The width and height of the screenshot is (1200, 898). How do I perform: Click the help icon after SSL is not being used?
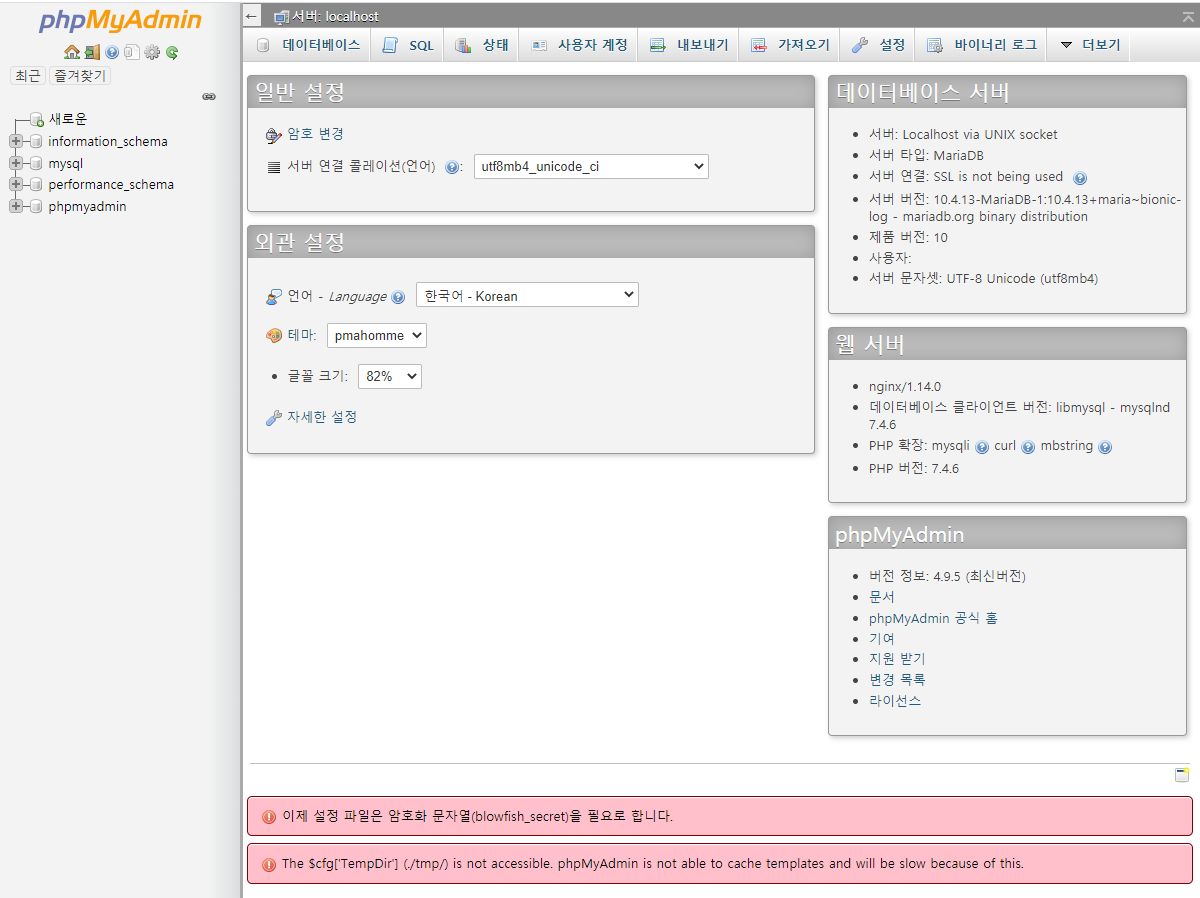click(x=1079, y=178)
